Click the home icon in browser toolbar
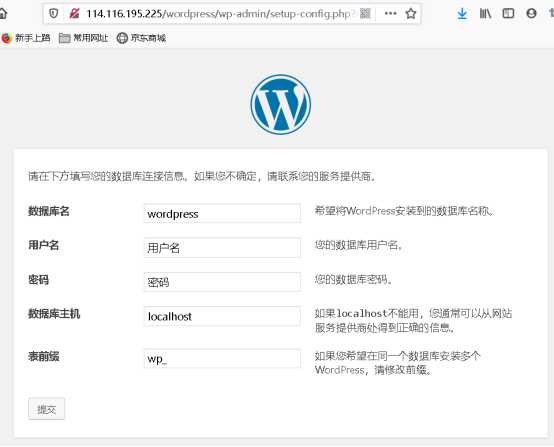554x447 pixels. click(x=3, y=14)
